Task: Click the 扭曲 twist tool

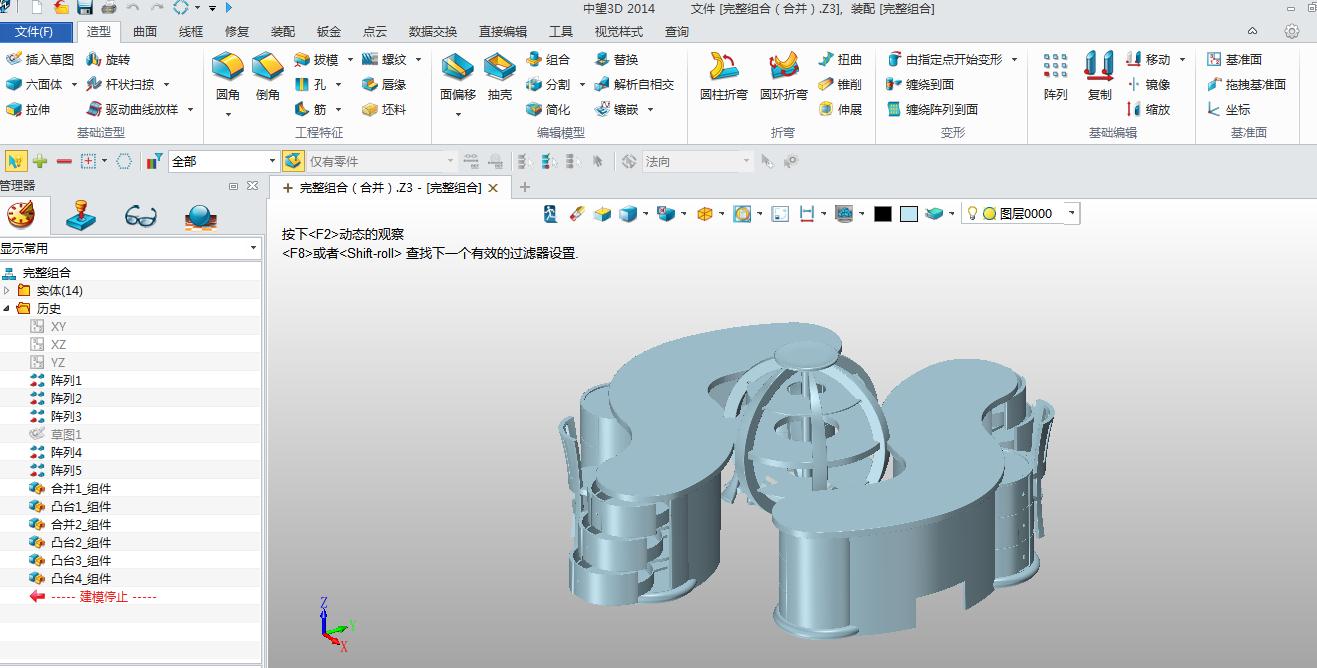Action: [x=840, y=60]
